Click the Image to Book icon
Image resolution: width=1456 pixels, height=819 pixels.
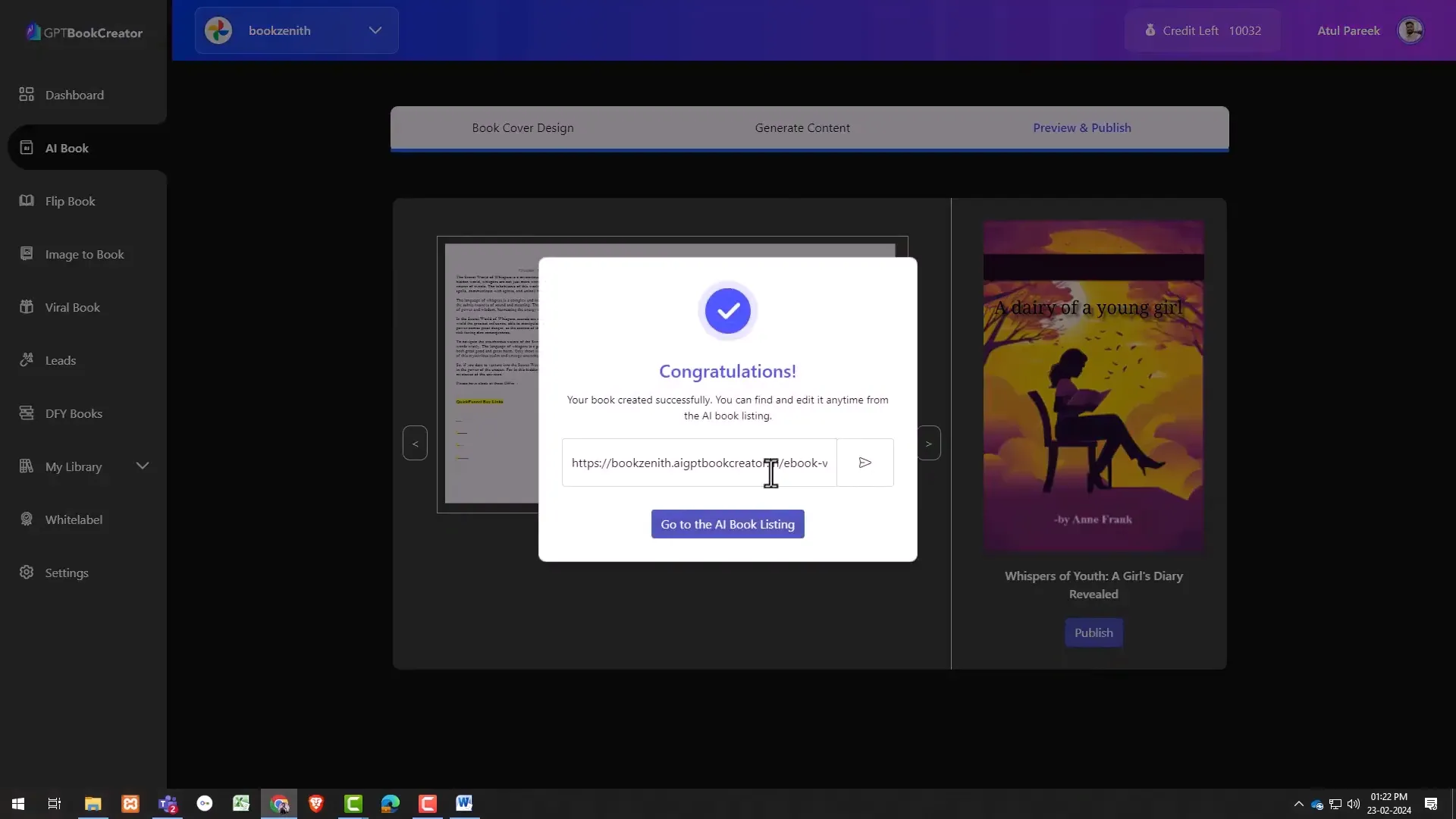point(27,253)
